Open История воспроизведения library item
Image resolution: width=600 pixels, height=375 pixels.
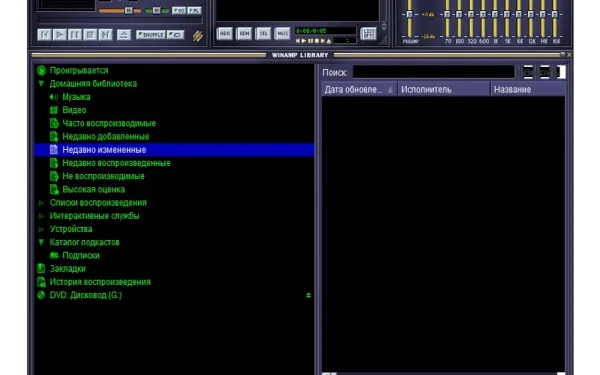pyautogui.click(x=100, y=282)
